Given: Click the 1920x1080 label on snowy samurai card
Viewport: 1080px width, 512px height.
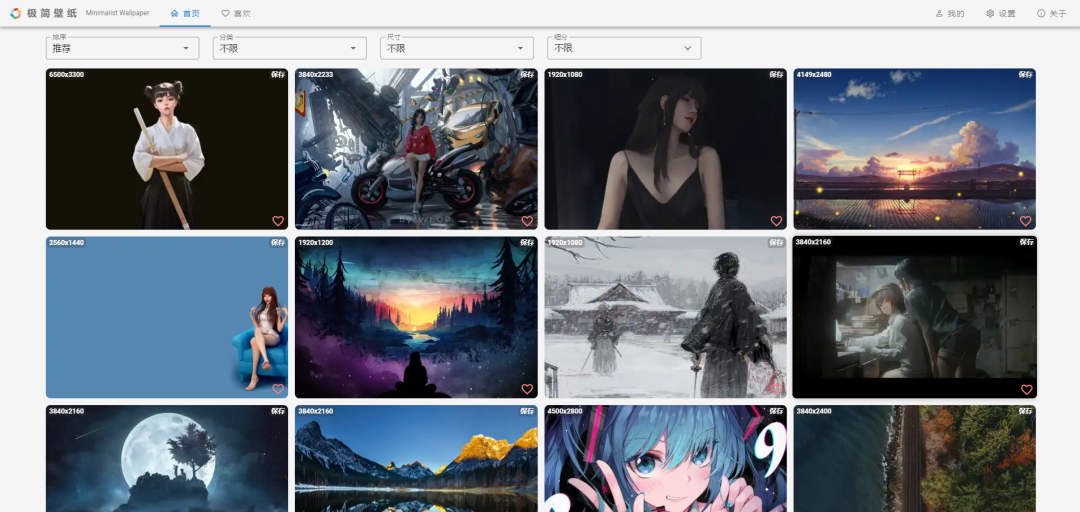Looking at the screenshot, I should tap(565, 243).
